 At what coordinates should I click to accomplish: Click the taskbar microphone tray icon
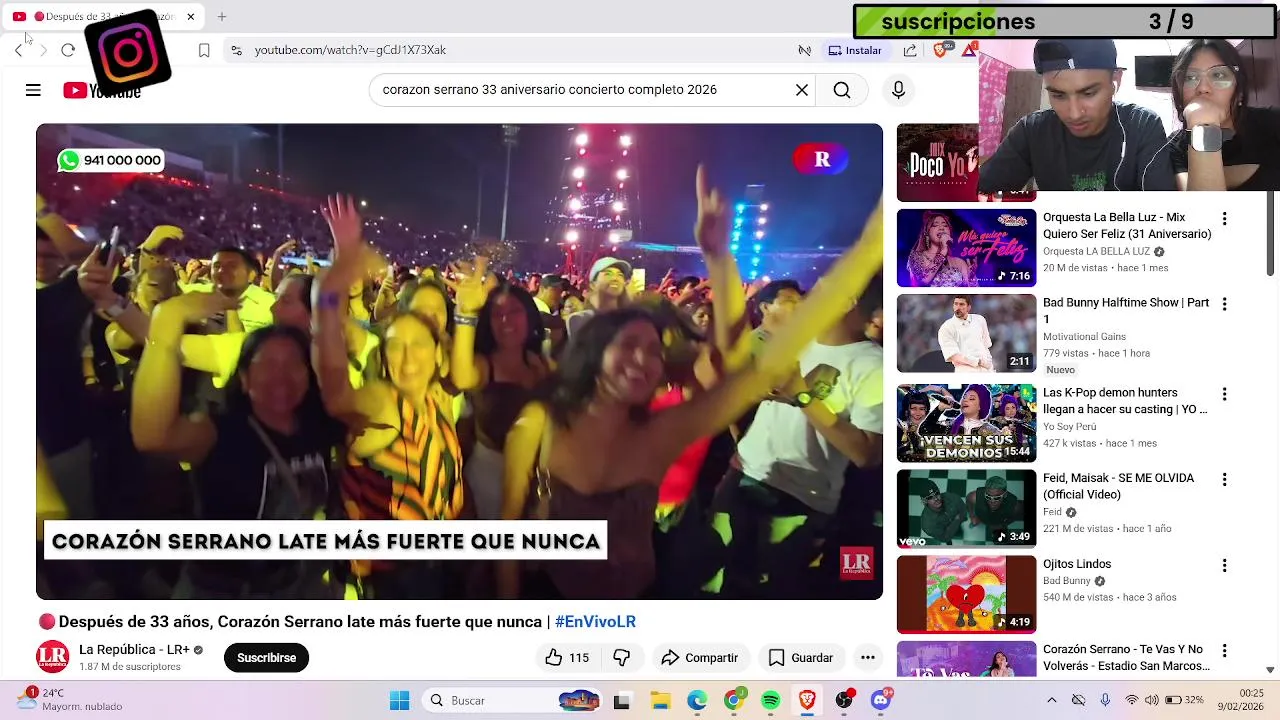[1105, 700]
